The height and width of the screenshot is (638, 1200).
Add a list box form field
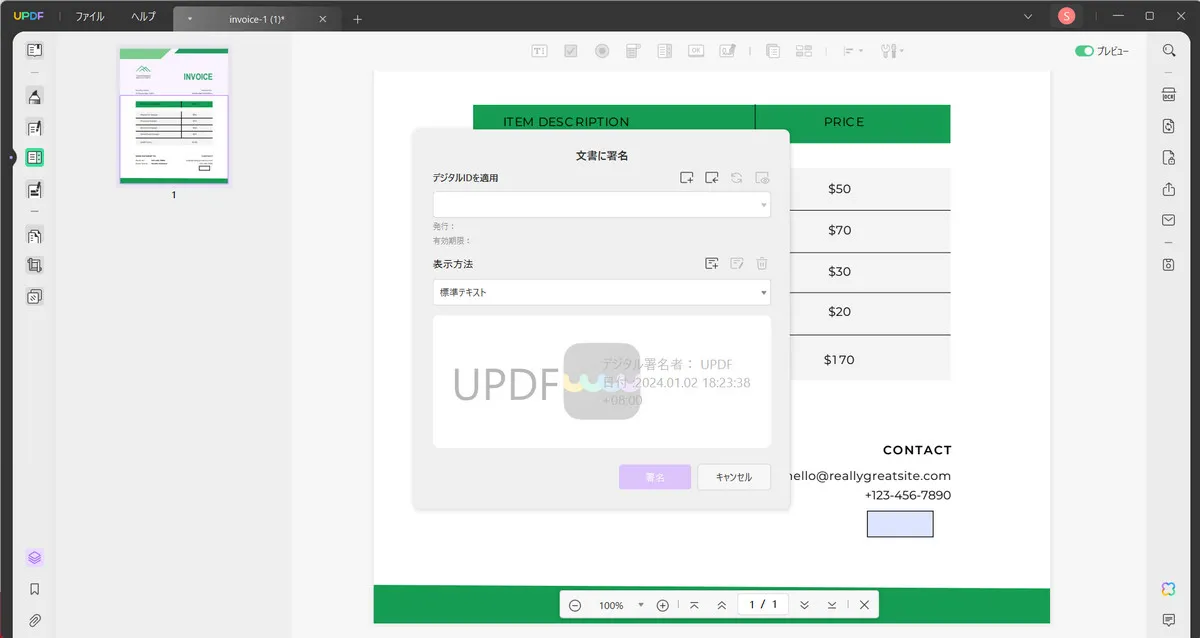664,51
